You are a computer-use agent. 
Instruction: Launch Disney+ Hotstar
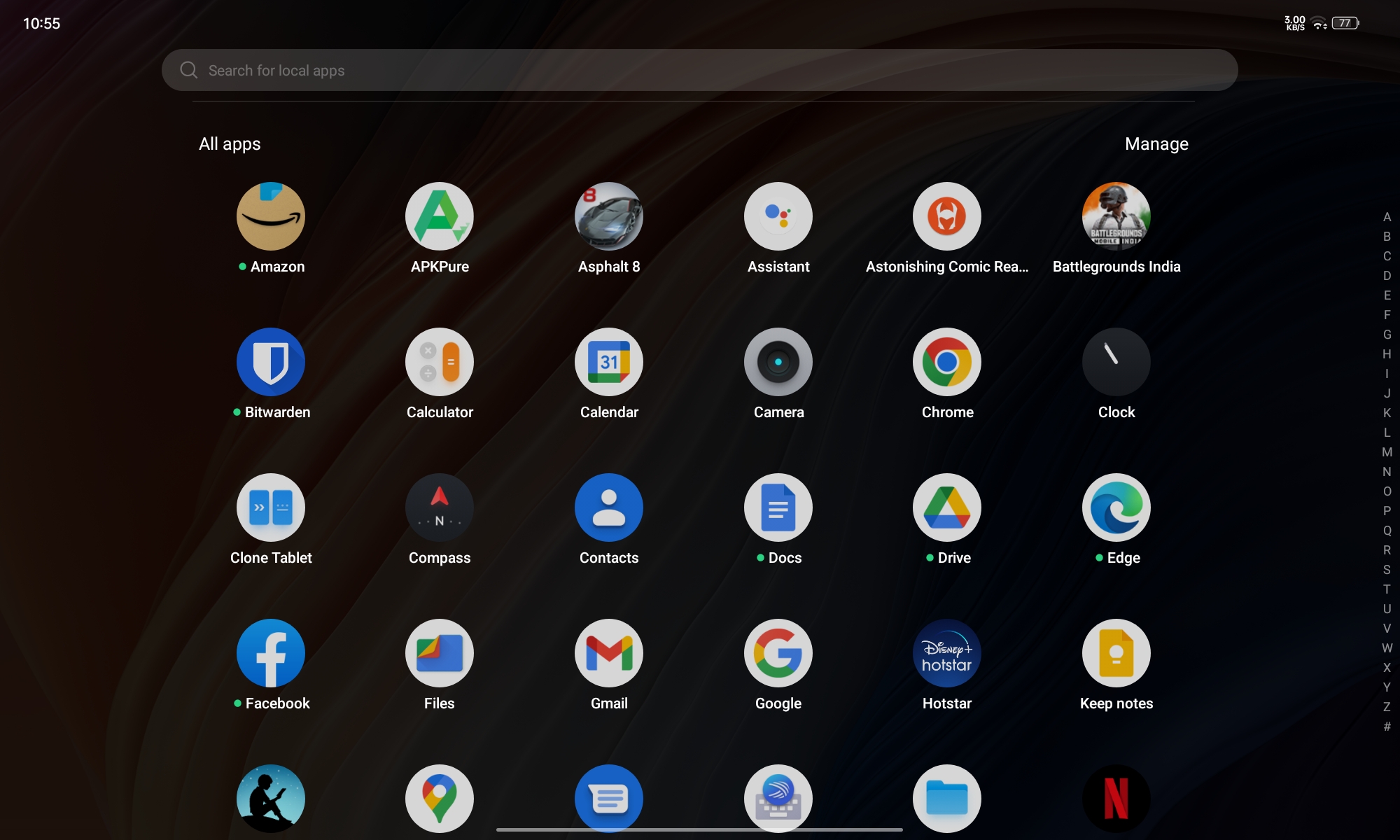tap(947, 653)
